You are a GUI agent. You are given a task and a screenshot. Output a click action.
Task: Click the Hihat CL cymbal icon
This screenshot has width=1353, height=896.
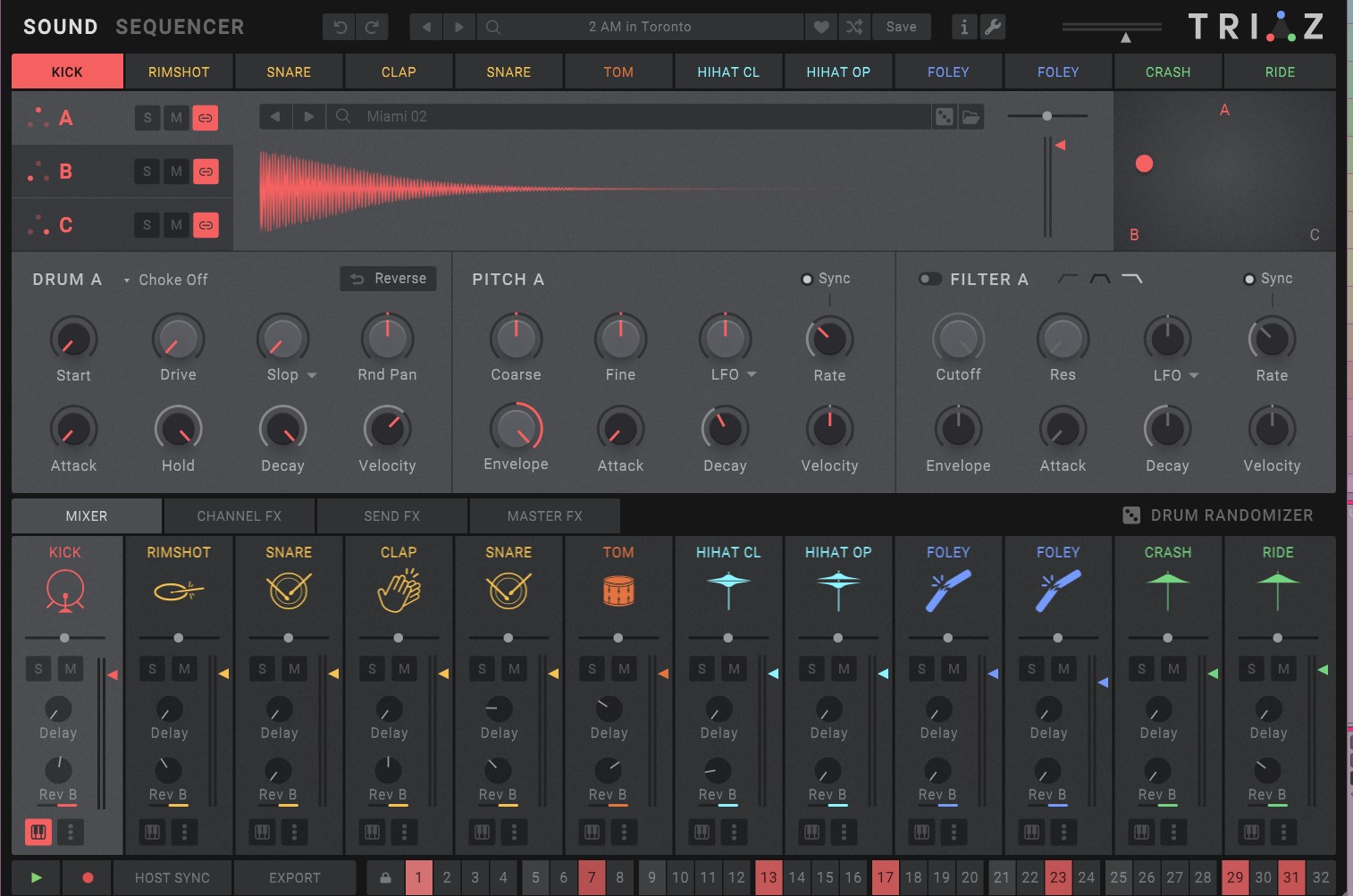(728, 590)
